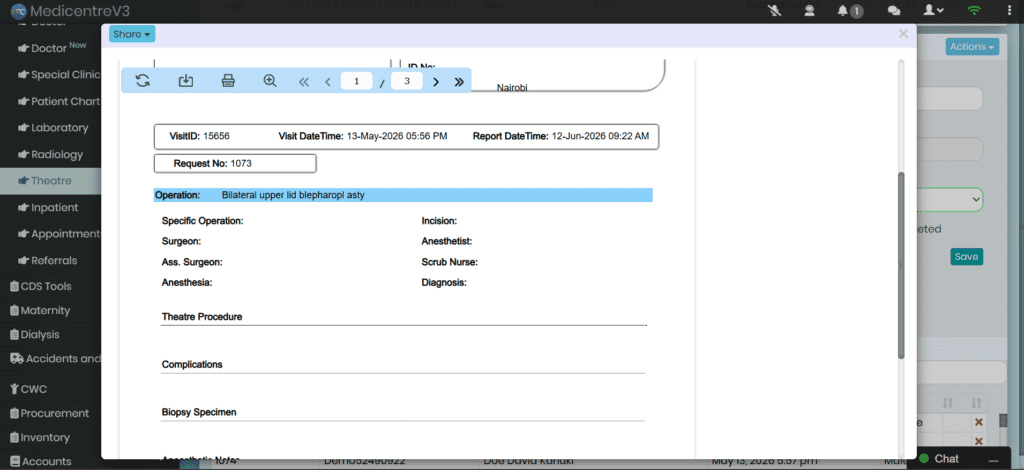Screen dimensions: 1024x470
Task: Expand CDS Tools section
Action: pos(40,286)
